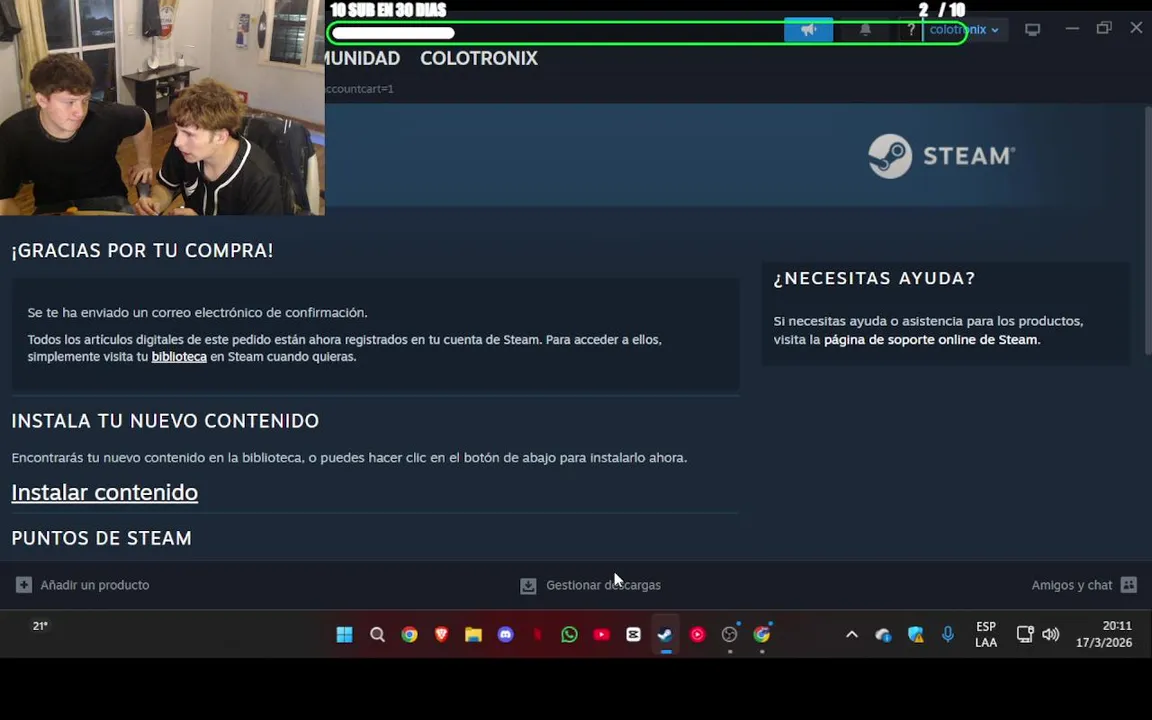This screenshot has height=720, width=1152.
Task: Open the COLOTRONIX profile menu
Action: click(479, 58)
